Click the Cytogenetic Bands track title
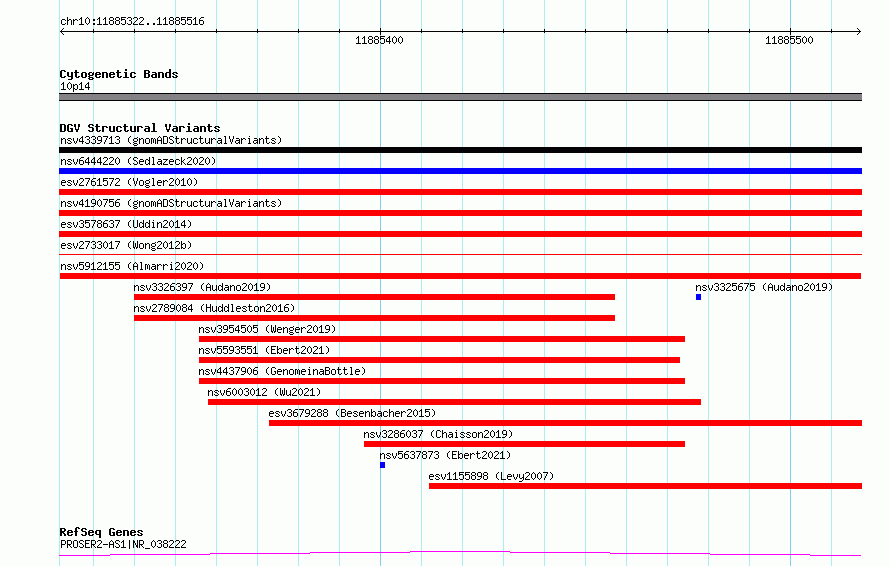890x566 pixels. click(119, 74)
